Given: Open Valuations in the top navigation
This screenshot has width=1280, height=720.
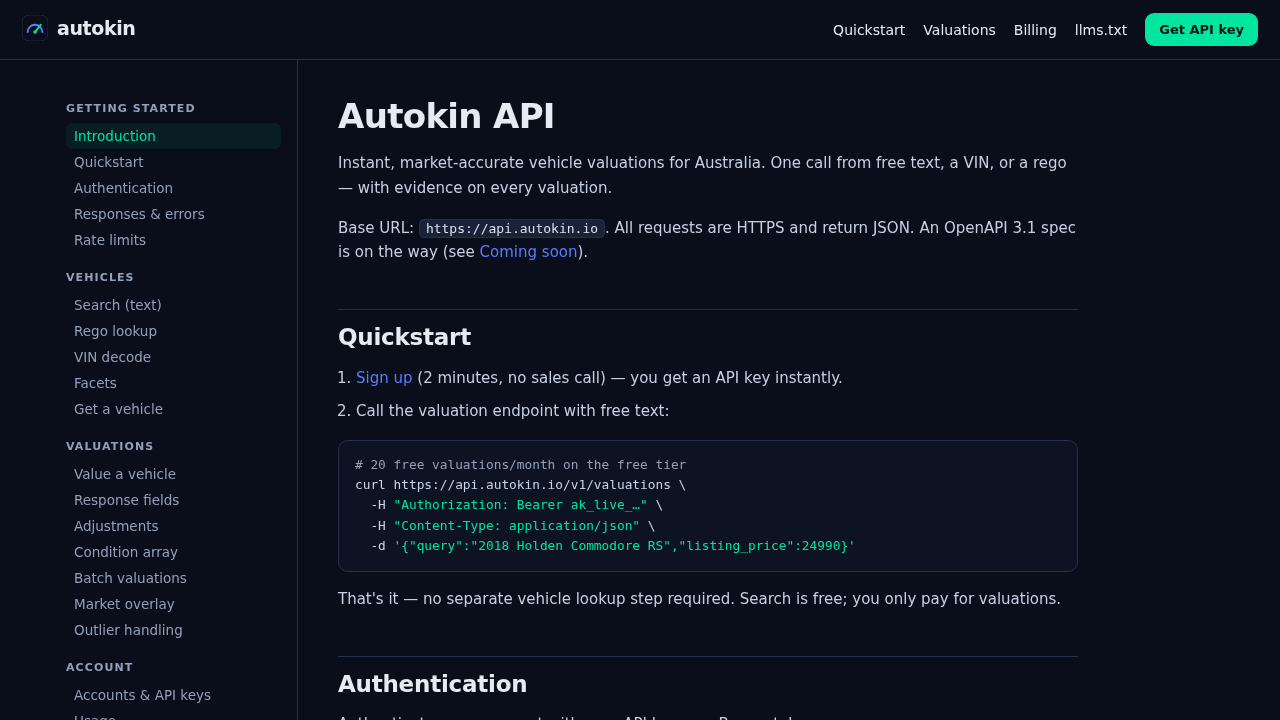Looking at the screenshot, I should click(x=959, y=30).
